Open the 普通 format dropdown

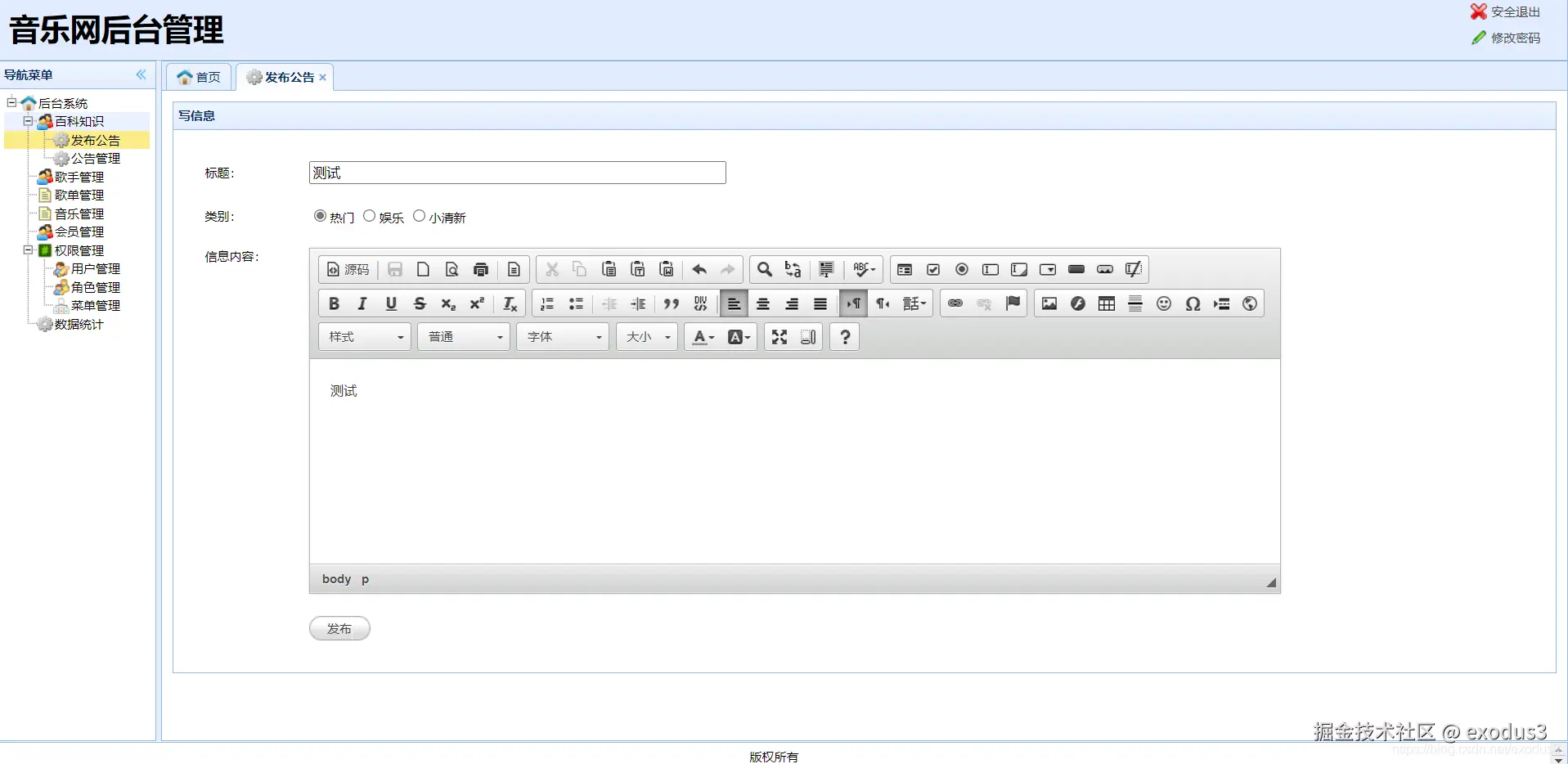[x=464, y=337]
